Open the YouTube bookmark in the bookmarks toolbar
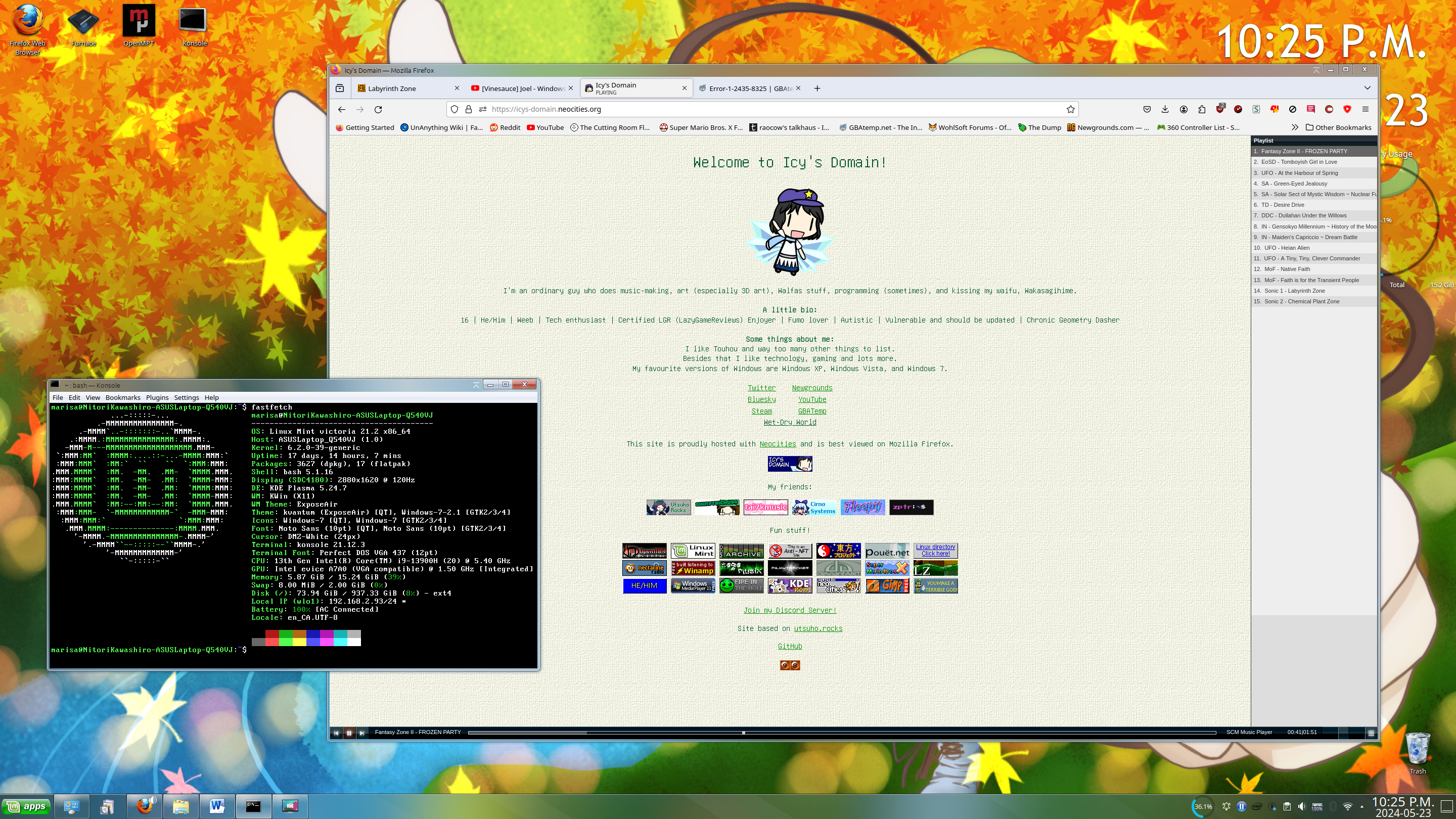The image size is (1456, 819). (x=545, y=127)
